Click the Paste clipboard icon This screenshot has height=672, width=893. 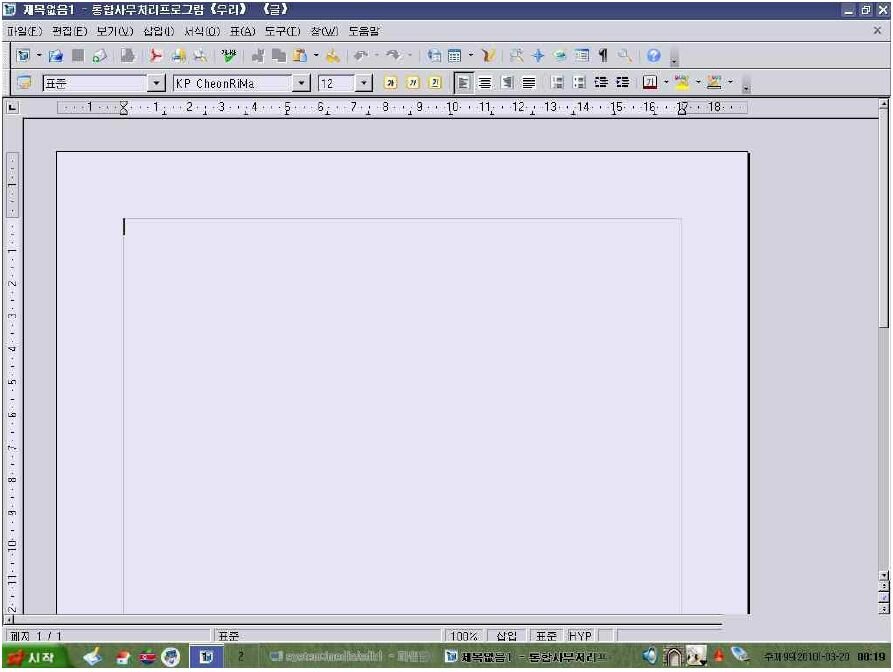coord(300,55)
